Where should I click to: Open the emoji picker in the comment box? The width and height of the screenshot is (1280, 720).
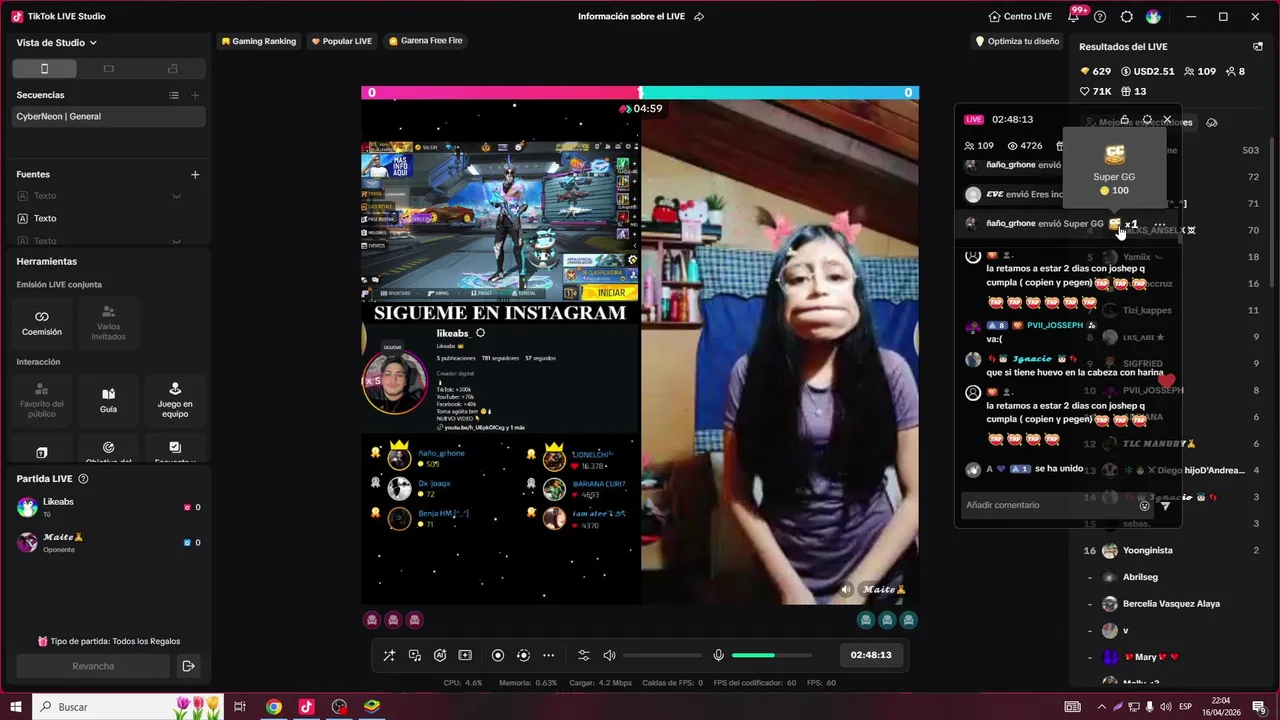(1145, 506)
